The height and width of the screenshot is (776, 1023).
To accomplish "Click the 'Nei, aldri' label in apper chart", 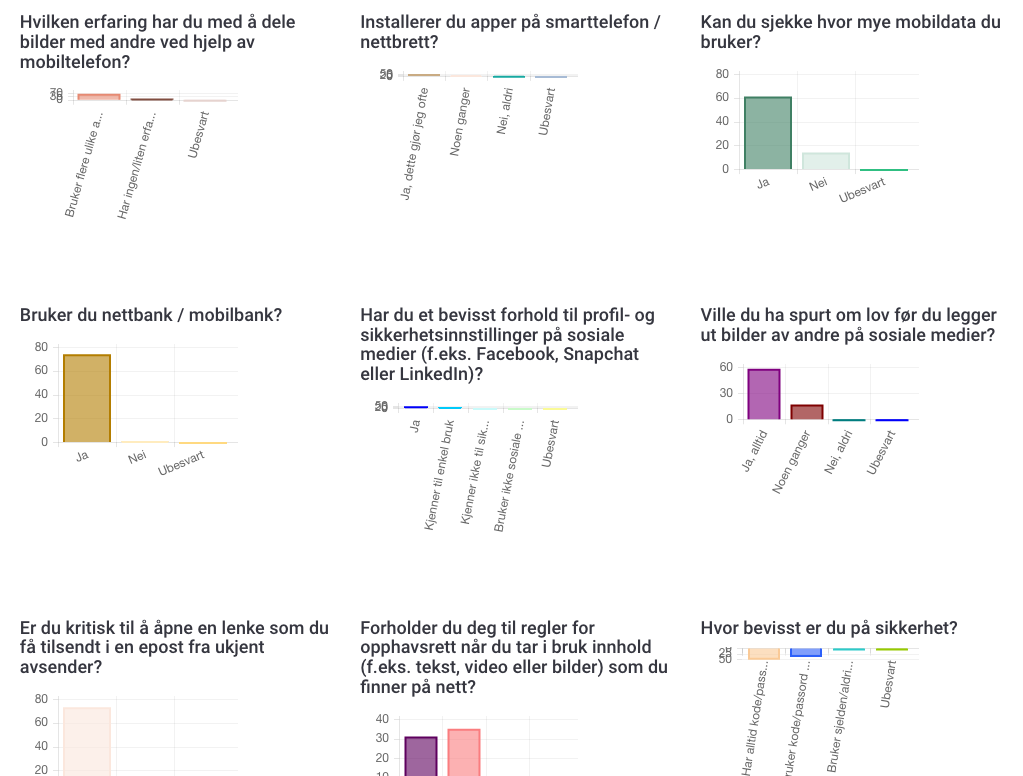I will click(x=507, y=111).
